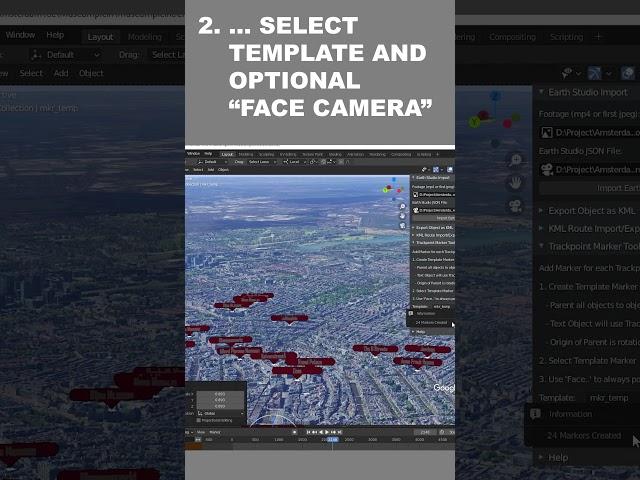640x480 pixels.
Task: Toggle snap magnet in inset tool header
Action: coord(323,162)
